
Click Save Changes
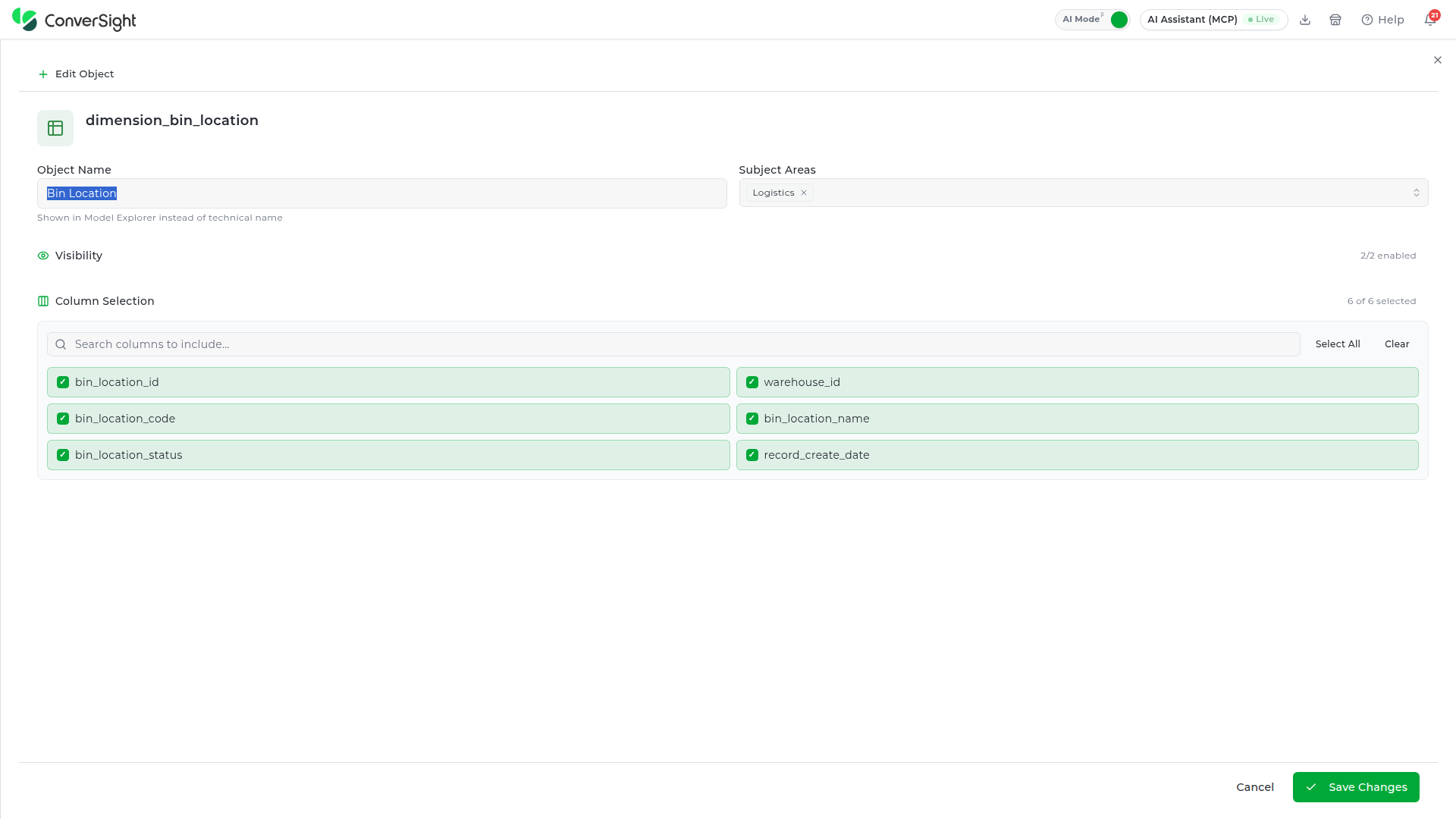point(1356,787)
